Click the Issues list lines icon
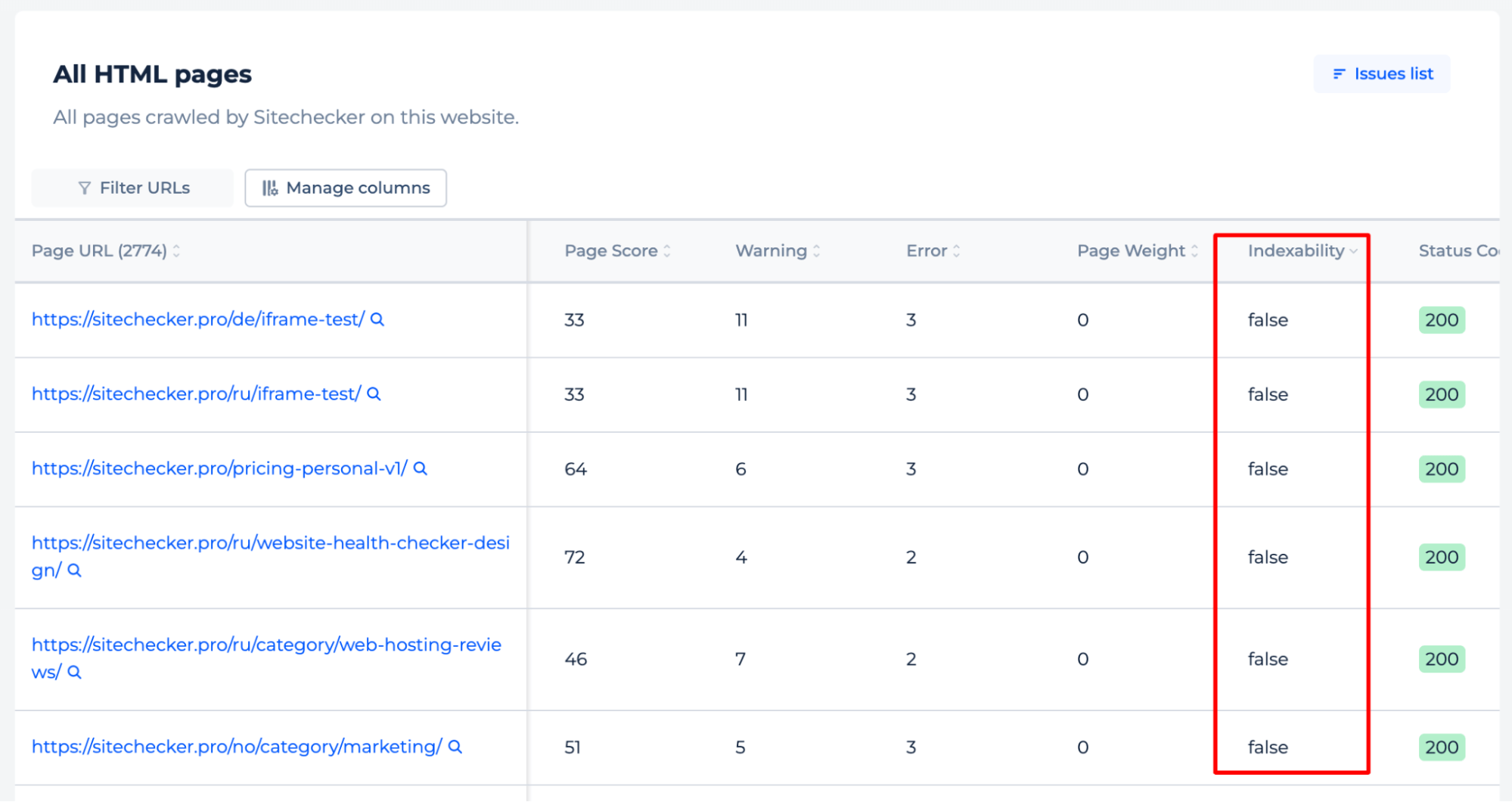This screenshot has width=1512, height=802. (x=1339, y=74)
